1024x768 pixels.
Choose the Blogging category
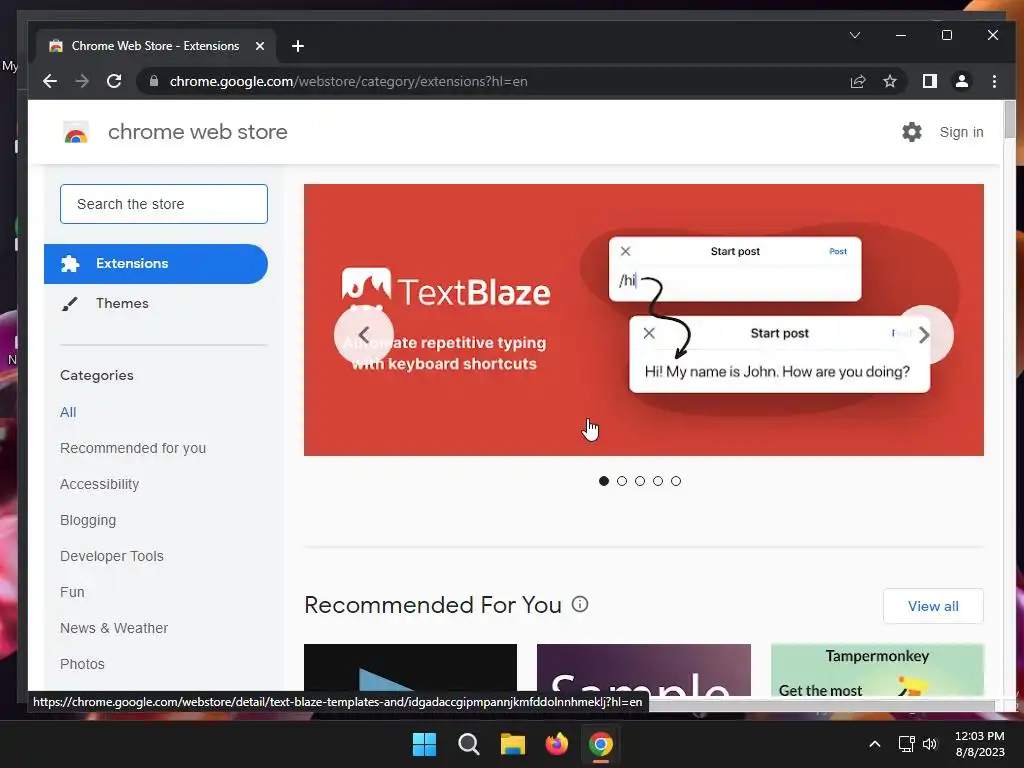(88, 520)
